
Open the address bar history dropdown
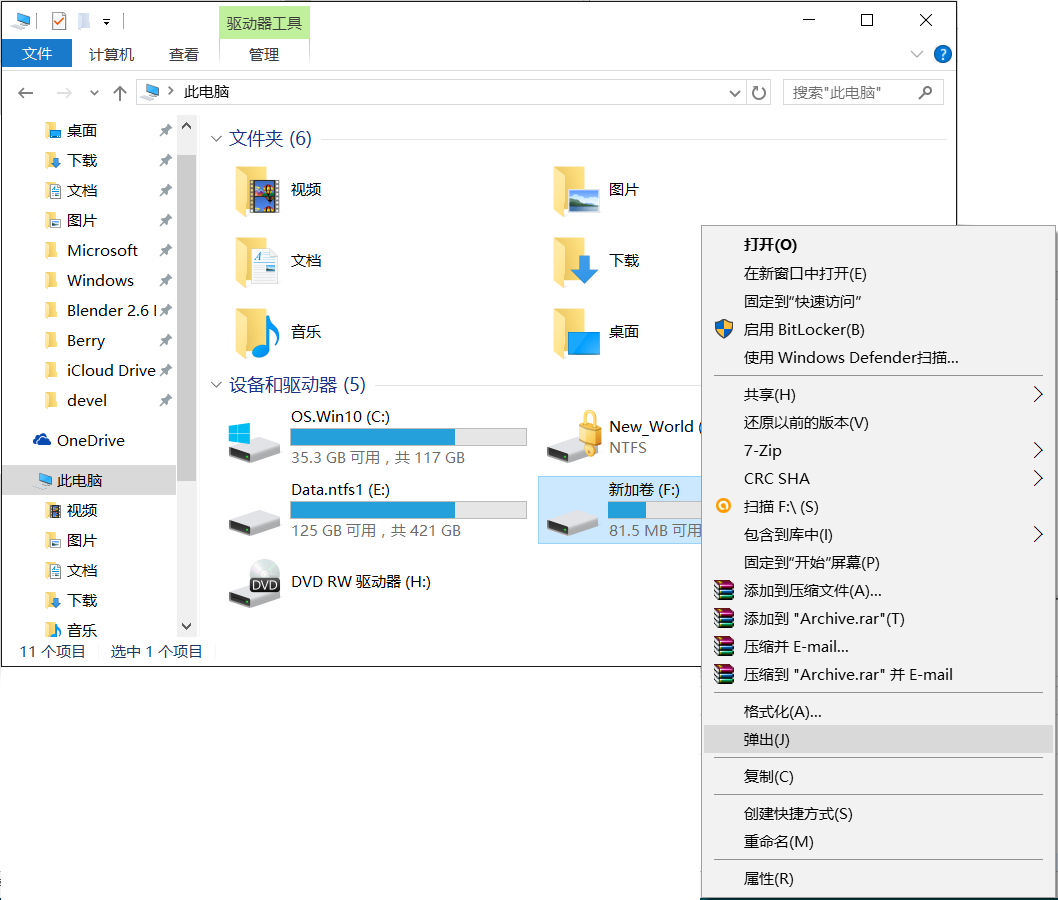pos(735,93)
